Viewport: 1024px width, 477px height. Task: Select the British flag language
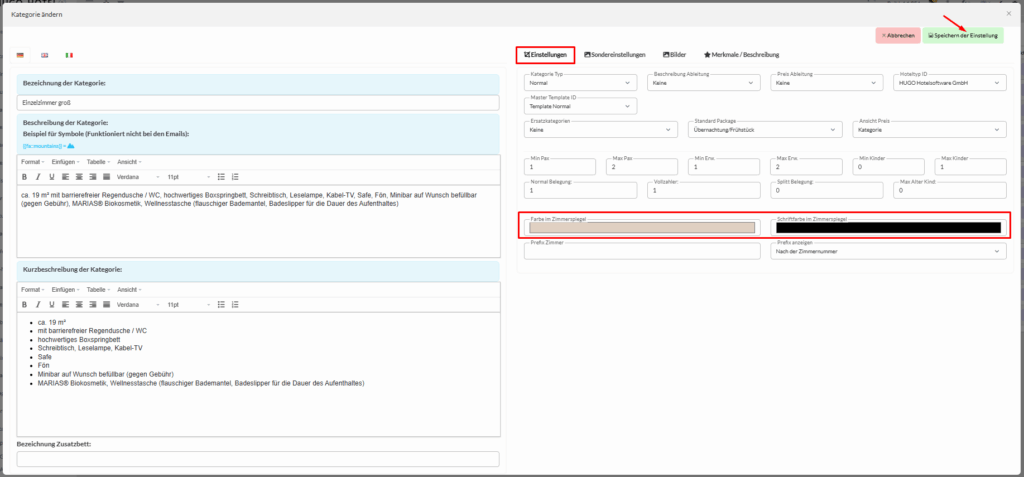tap(45, 55)
